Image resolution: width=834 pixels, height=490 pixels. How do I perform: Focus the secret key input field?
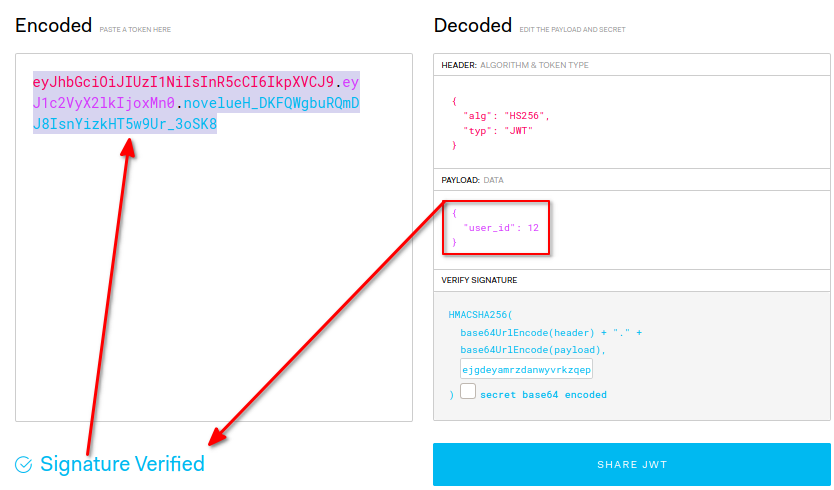[526, 369]
